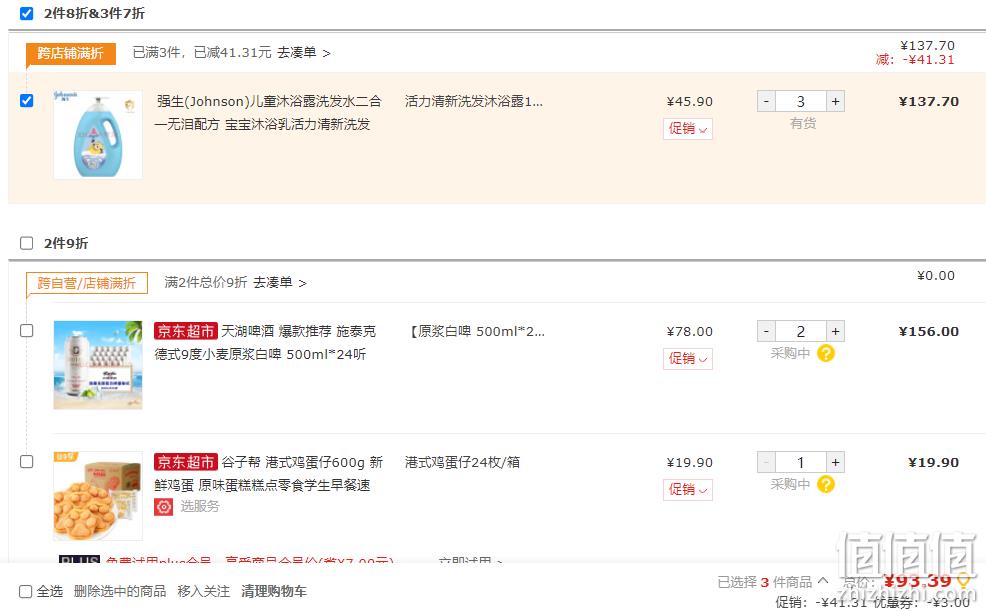Open 去凑单 link in 跨店铺满折 row
The width and height of the screenshot is (986, 611).
click(x=304, y=53)
